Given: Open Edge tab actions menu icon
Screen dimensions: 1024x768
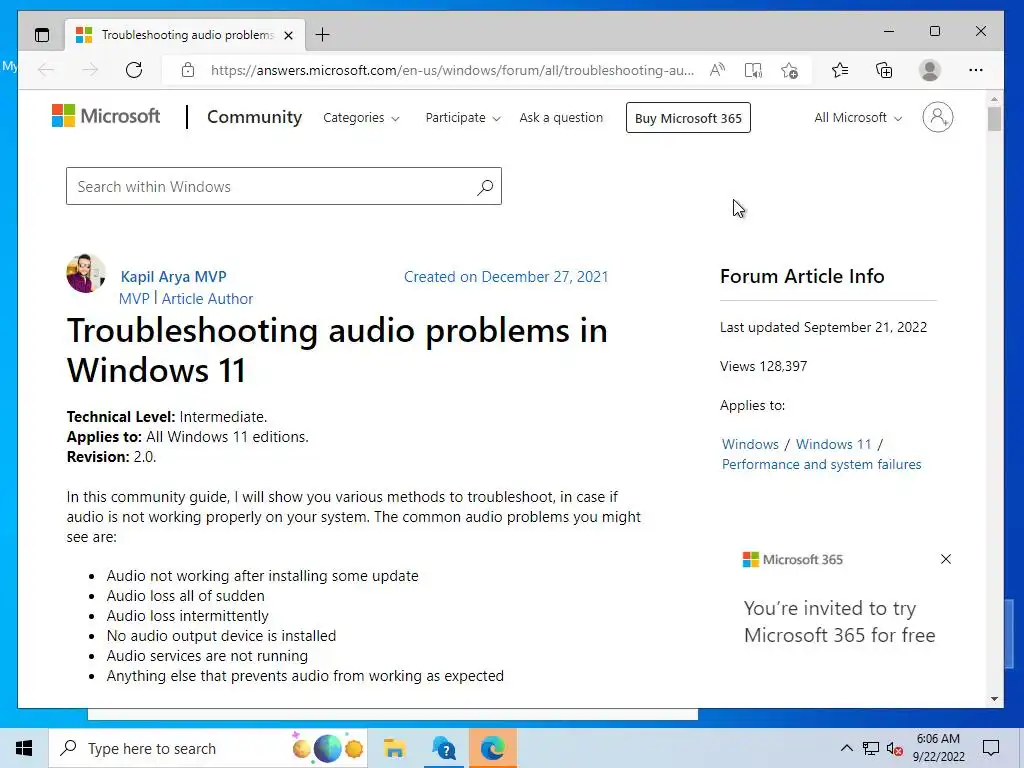Looking at the screenshot, I should pyautogui.click(x=42, y=35).
